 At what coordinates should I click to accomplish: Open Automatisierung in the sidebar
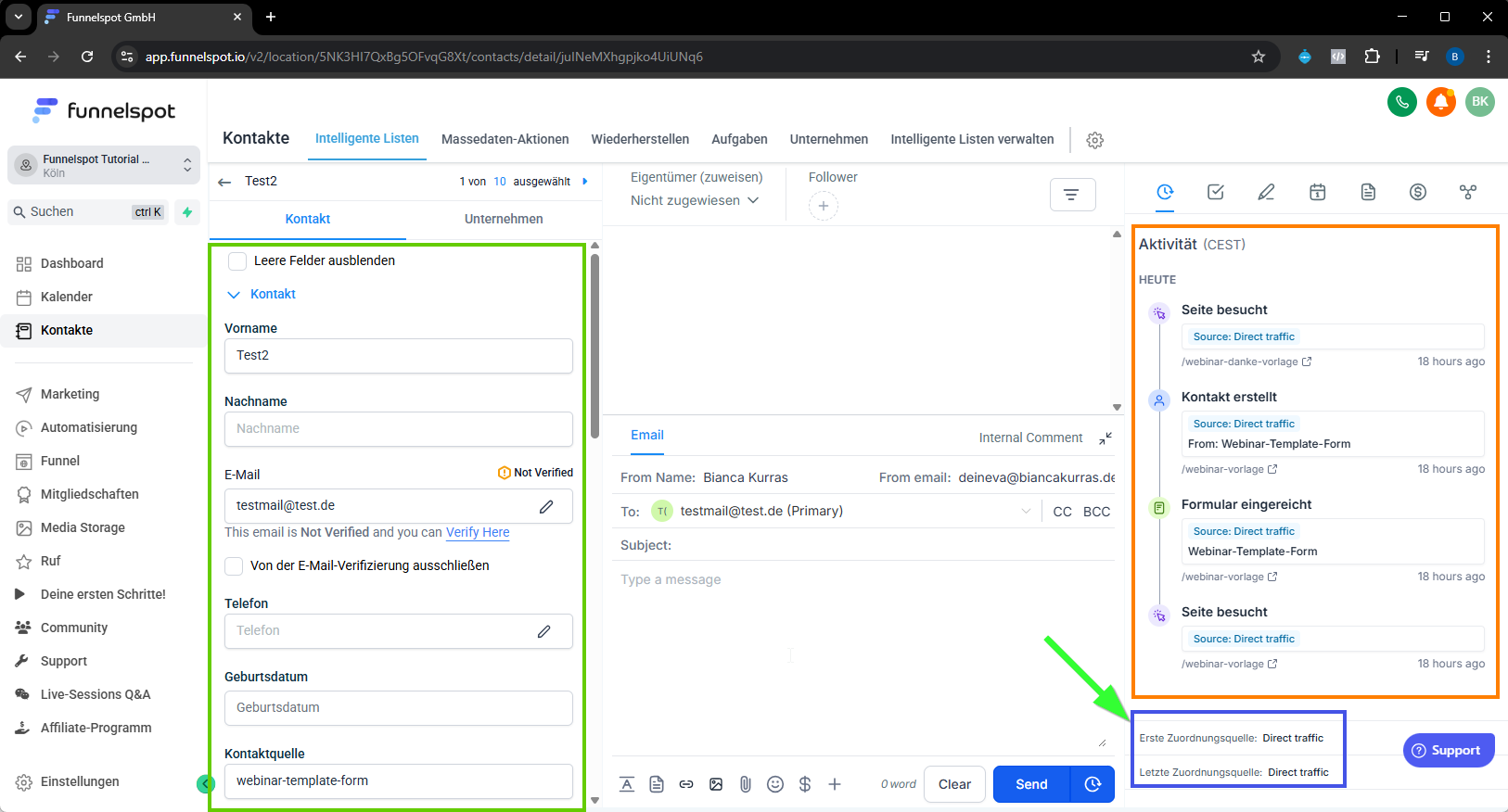click(88, 427)
